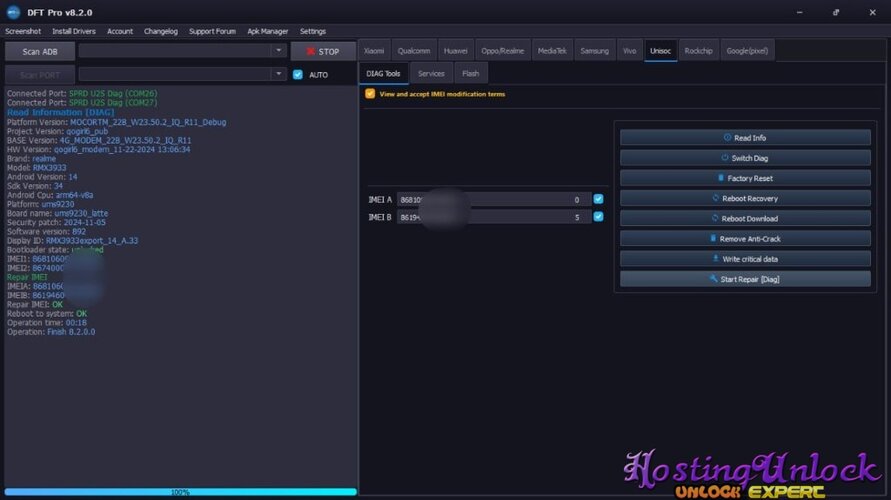Screen dimensions: 891x500
Task: Switch to the Xiaomi tab
Action: pyautogui.click(x=374, y=51)
